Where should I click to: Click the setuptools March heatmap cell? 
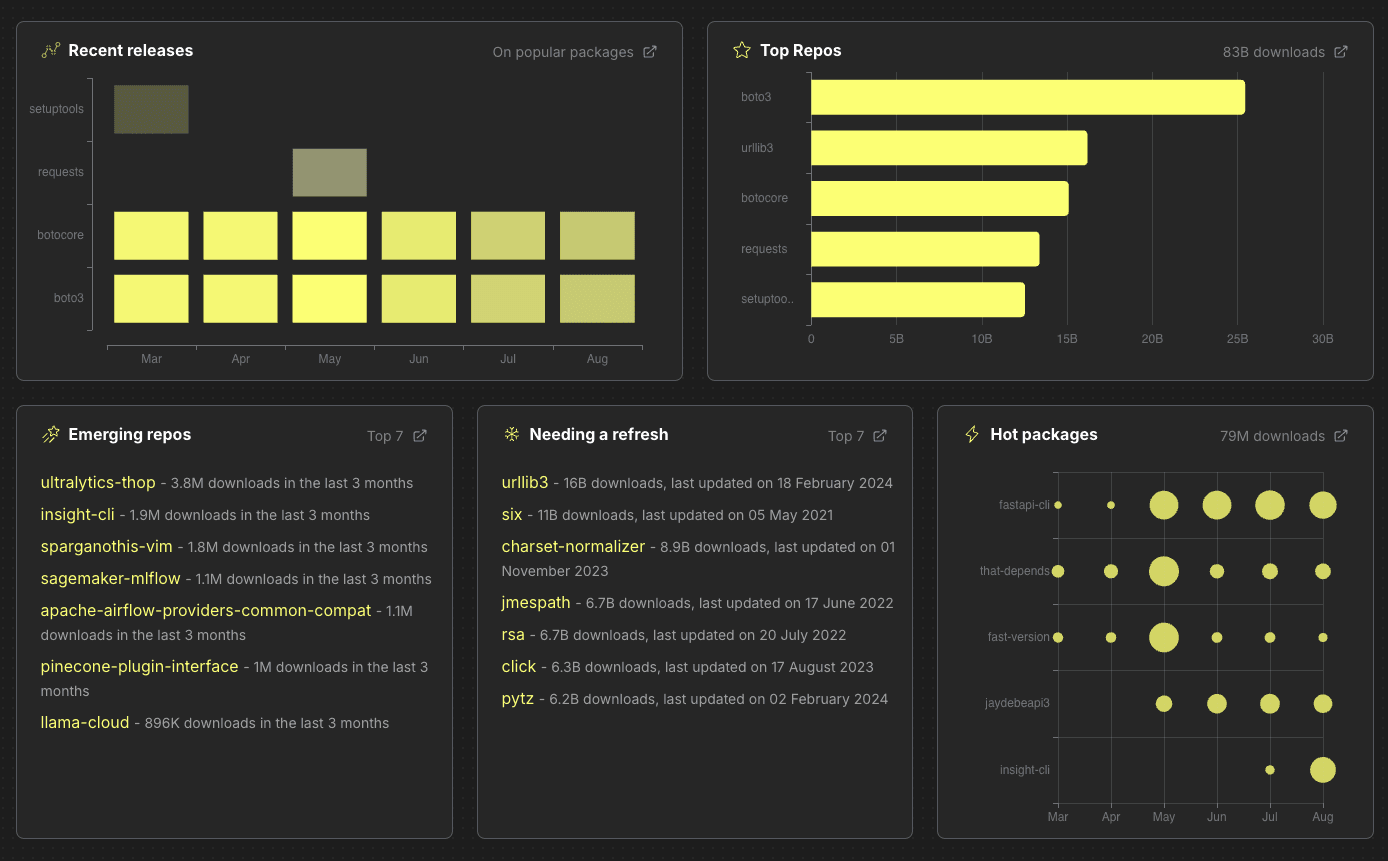[151, 109]
